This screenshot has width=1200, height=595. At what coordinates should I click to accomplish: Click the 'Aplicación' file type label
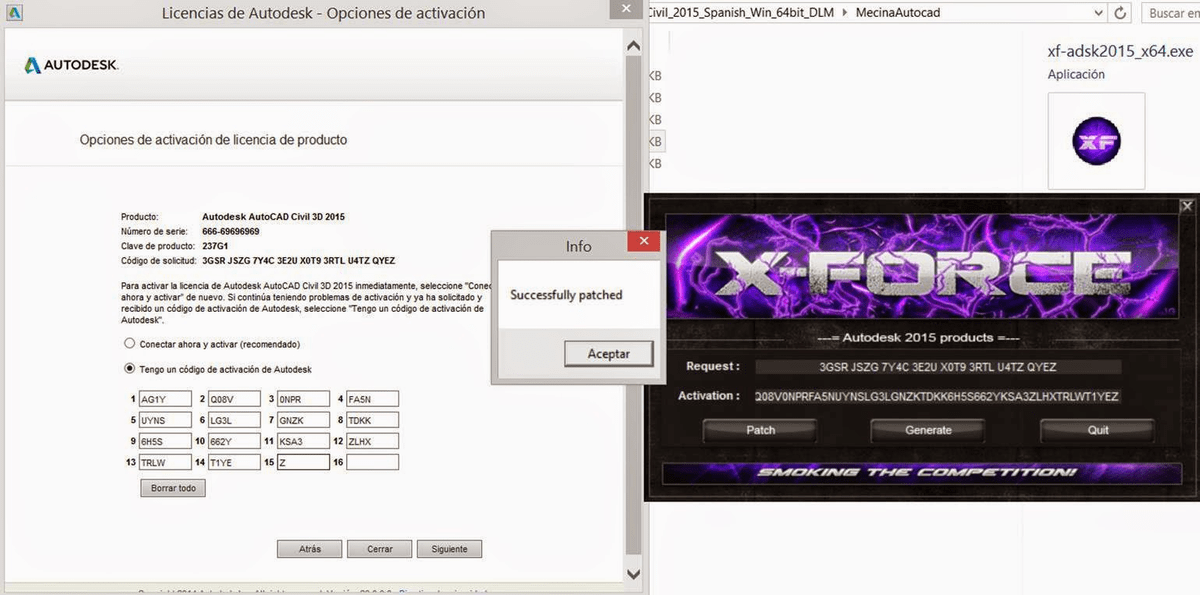(x=1076, y=75)
